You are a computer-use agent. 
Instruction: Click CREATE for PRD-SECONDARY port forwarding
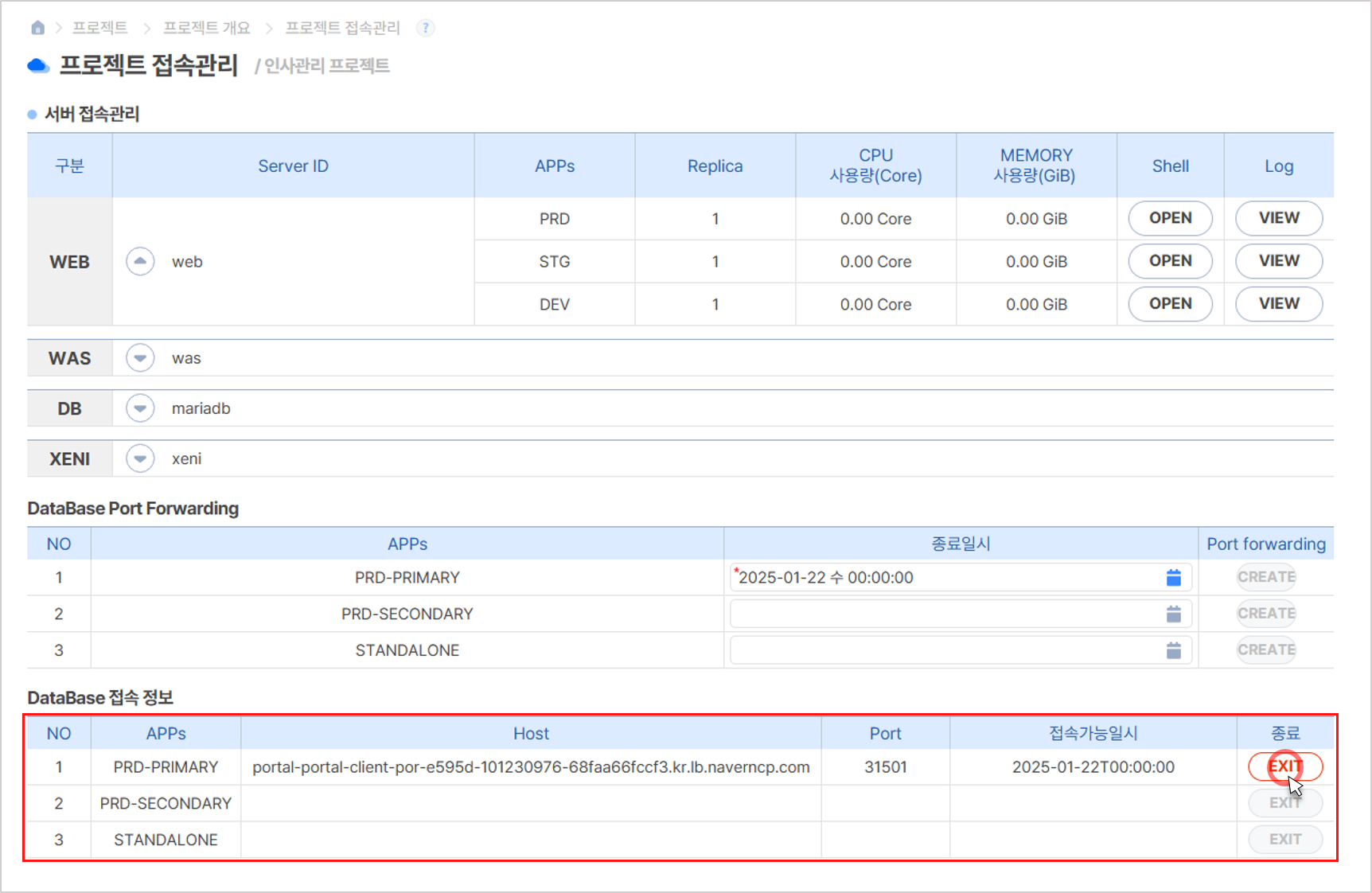[x=1266, y=614]
